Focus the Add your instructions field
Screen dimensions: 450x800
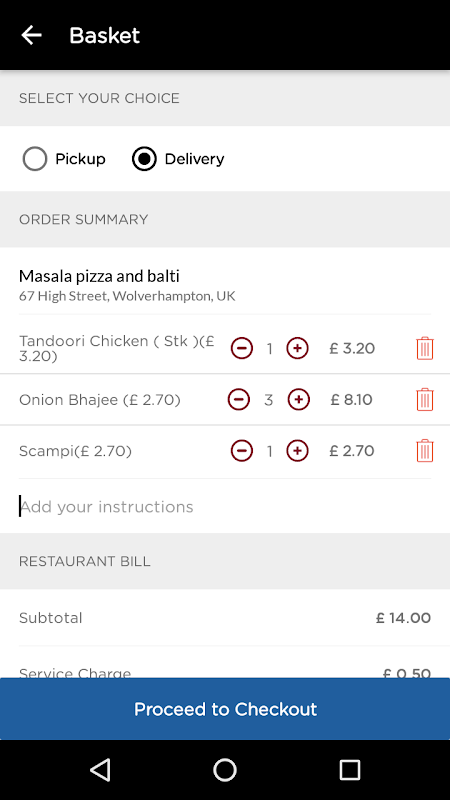[225, 507]
